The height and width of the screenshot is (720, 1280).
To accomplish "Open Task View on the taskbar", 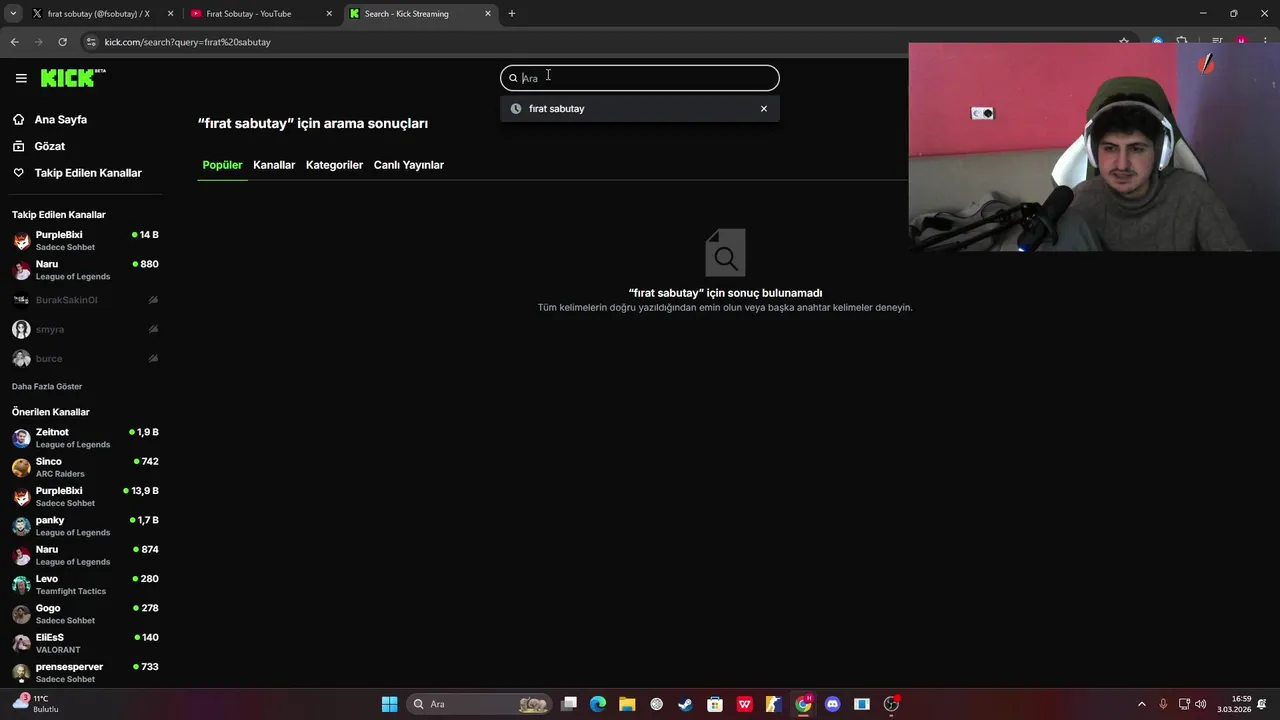I will (569, 704).
